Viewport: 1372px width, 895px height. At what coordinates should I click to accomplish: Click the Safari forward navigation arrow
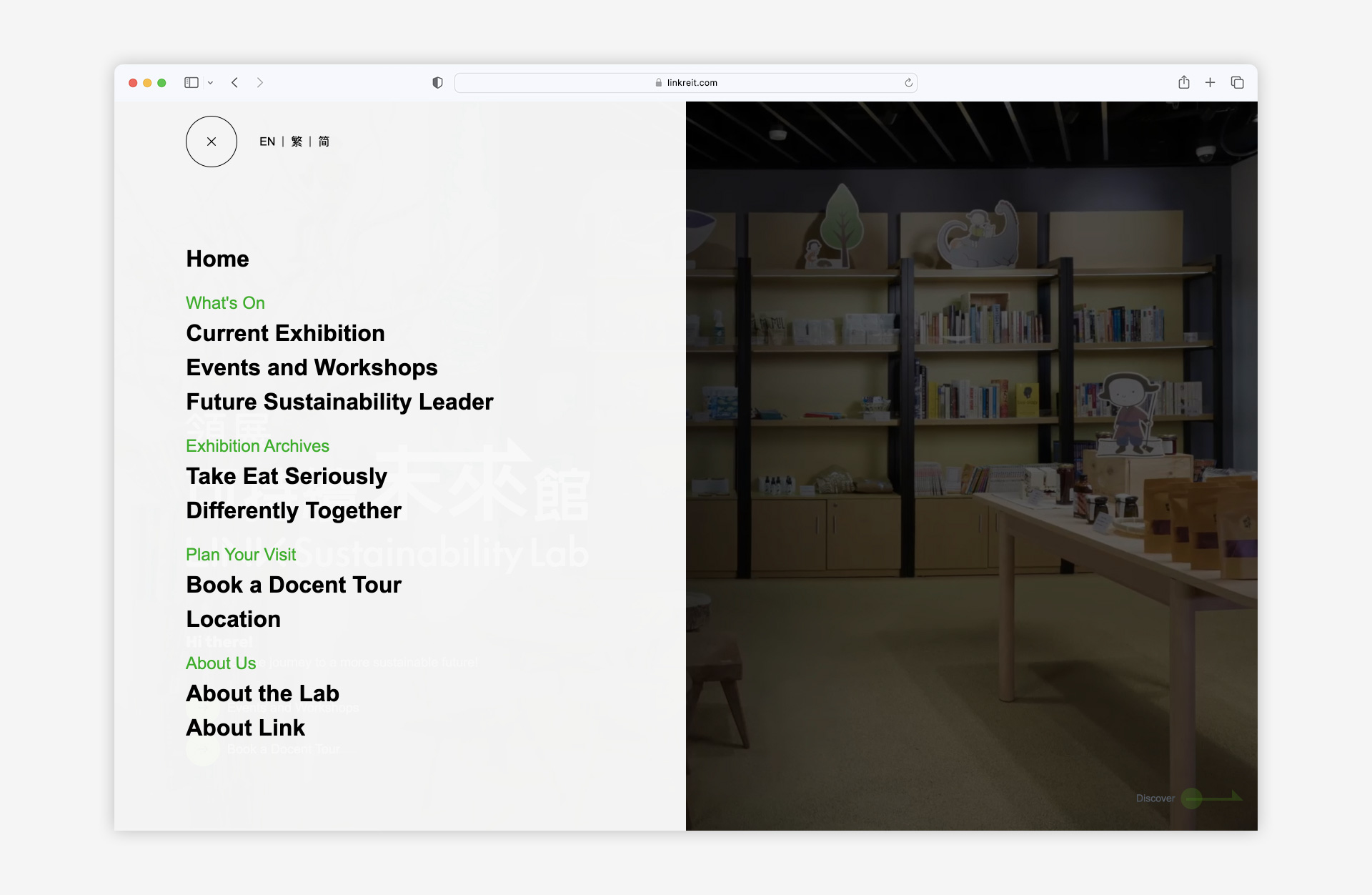pos(262,83)
